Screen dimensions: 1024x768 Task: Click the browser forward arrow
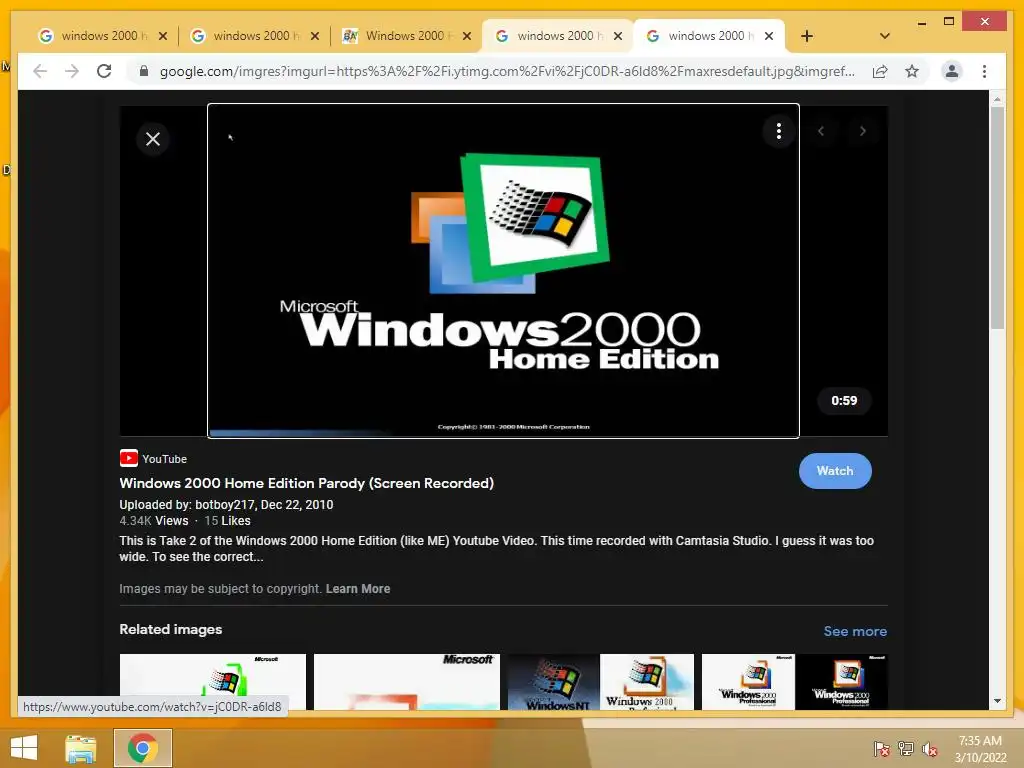[x=72, y=71]
